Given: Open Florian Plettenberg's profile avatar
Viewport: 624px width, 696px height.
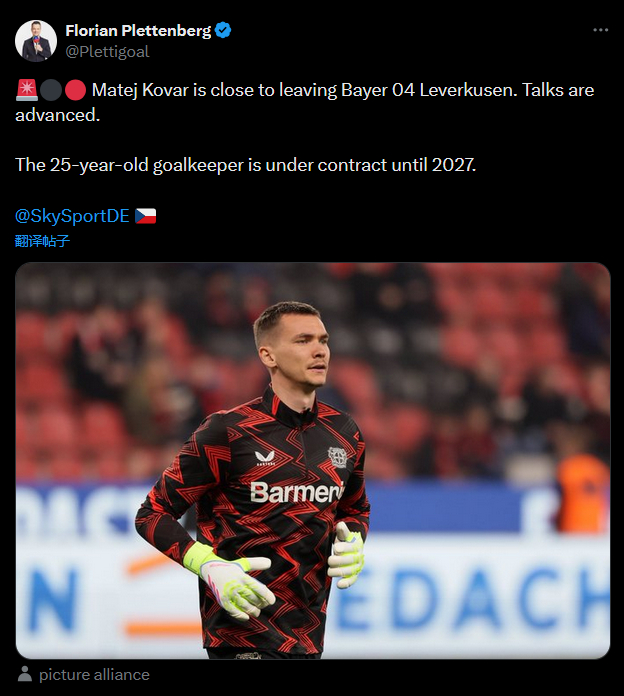Looking at the screenshot, I should (36, 40).
